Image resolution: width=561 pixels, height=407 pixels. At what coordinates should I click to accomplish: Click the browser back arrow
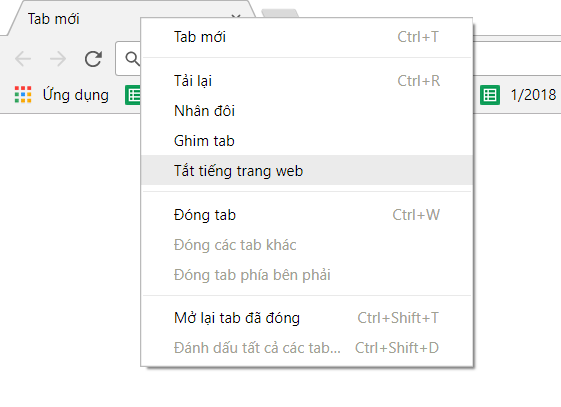coord(23,59)
